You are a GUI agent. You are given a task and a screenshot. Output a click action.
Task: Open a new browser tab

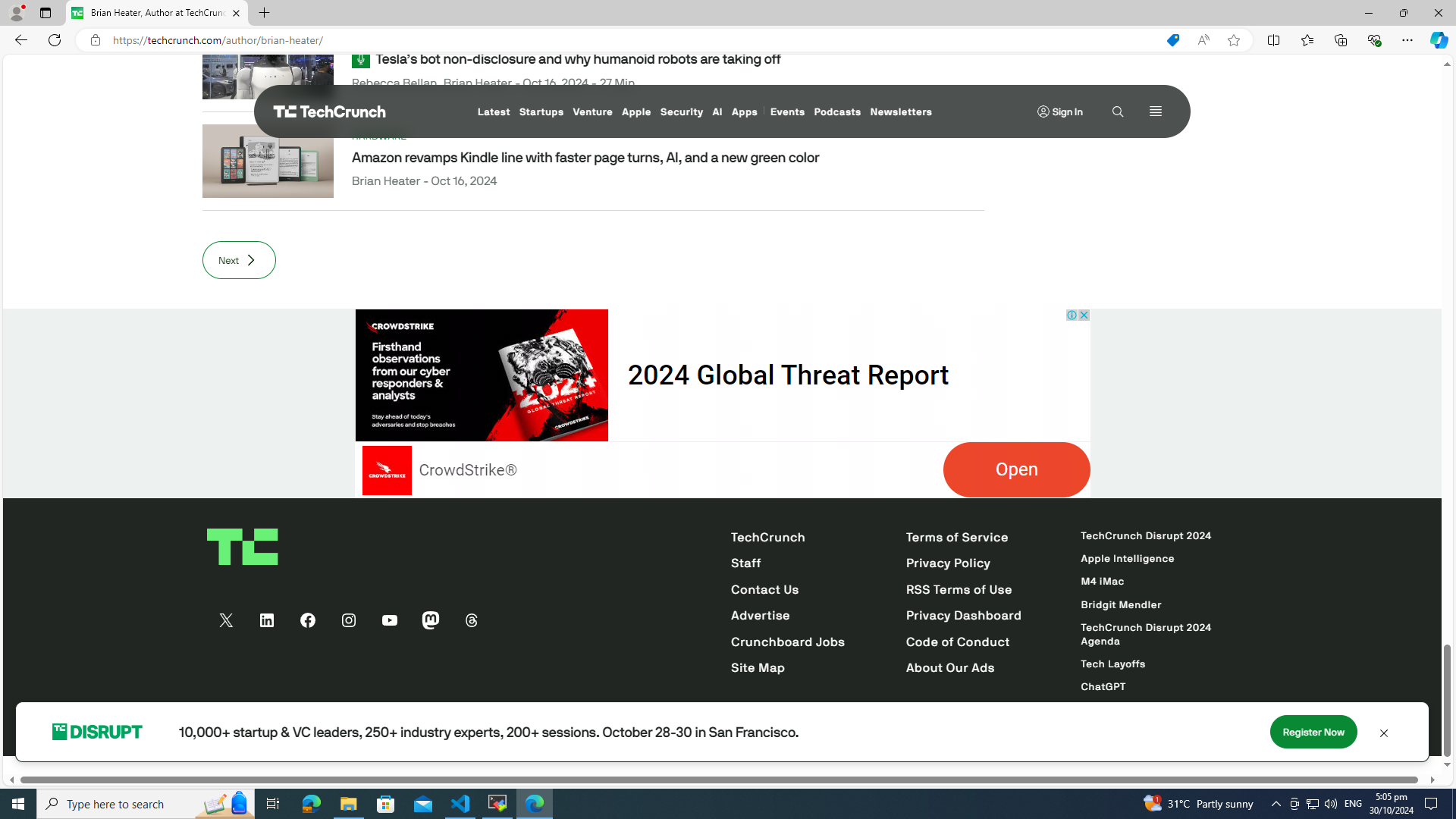[265, 13]
